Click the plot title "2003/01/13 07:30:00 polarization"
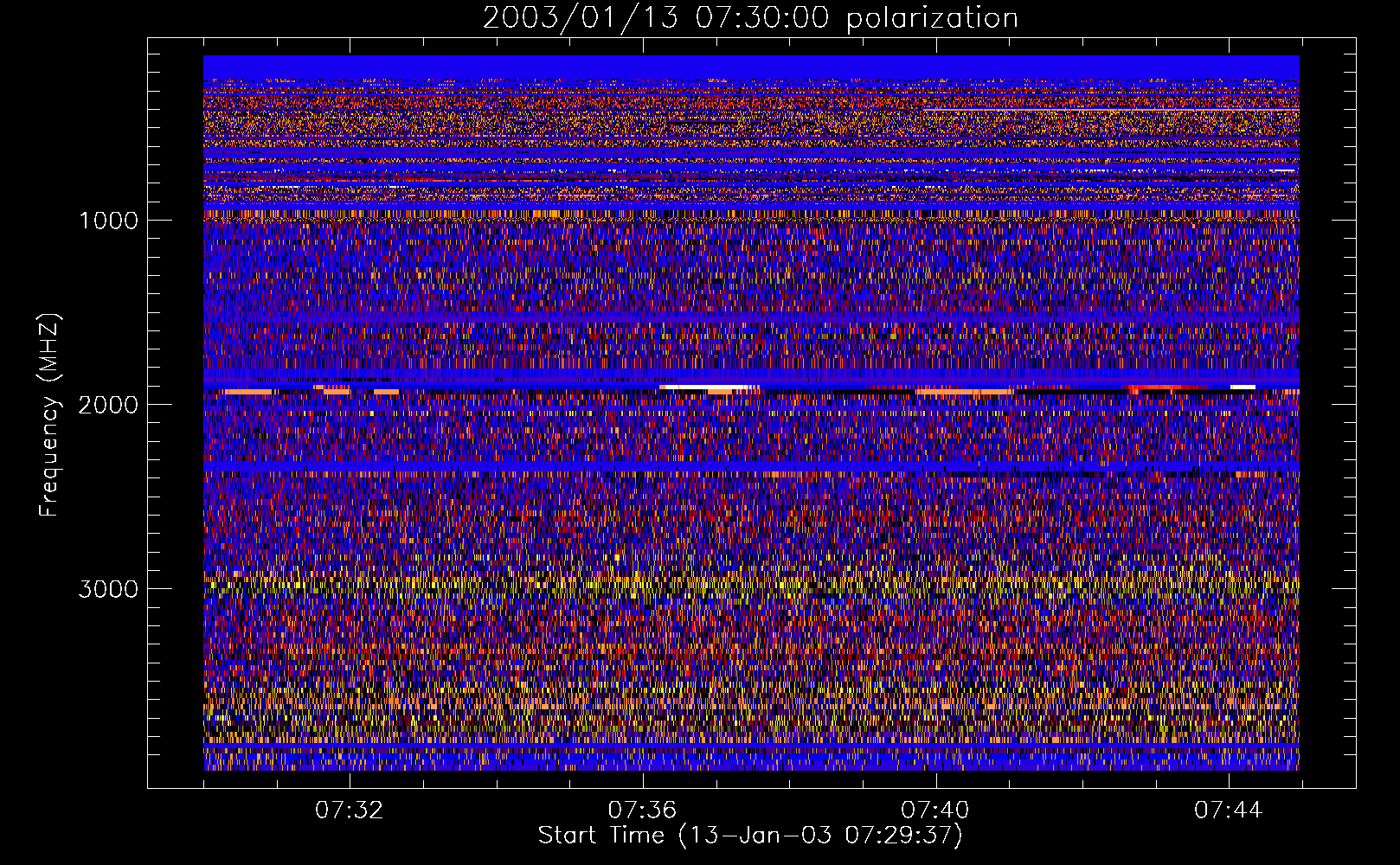Image resolution: width=1400 pixels, height=865 pixels. tap(750, 17)
